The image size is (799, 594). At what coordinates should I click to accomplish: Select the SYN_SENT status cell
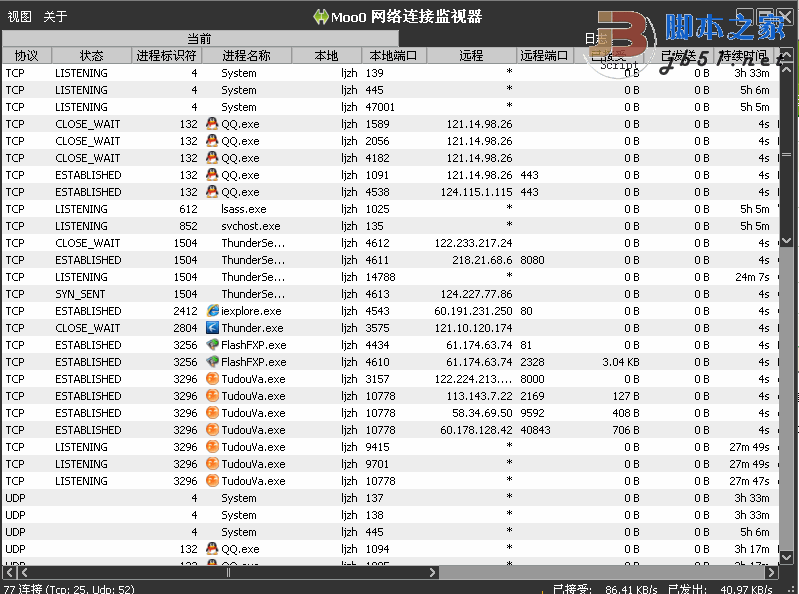click(80, 294)
